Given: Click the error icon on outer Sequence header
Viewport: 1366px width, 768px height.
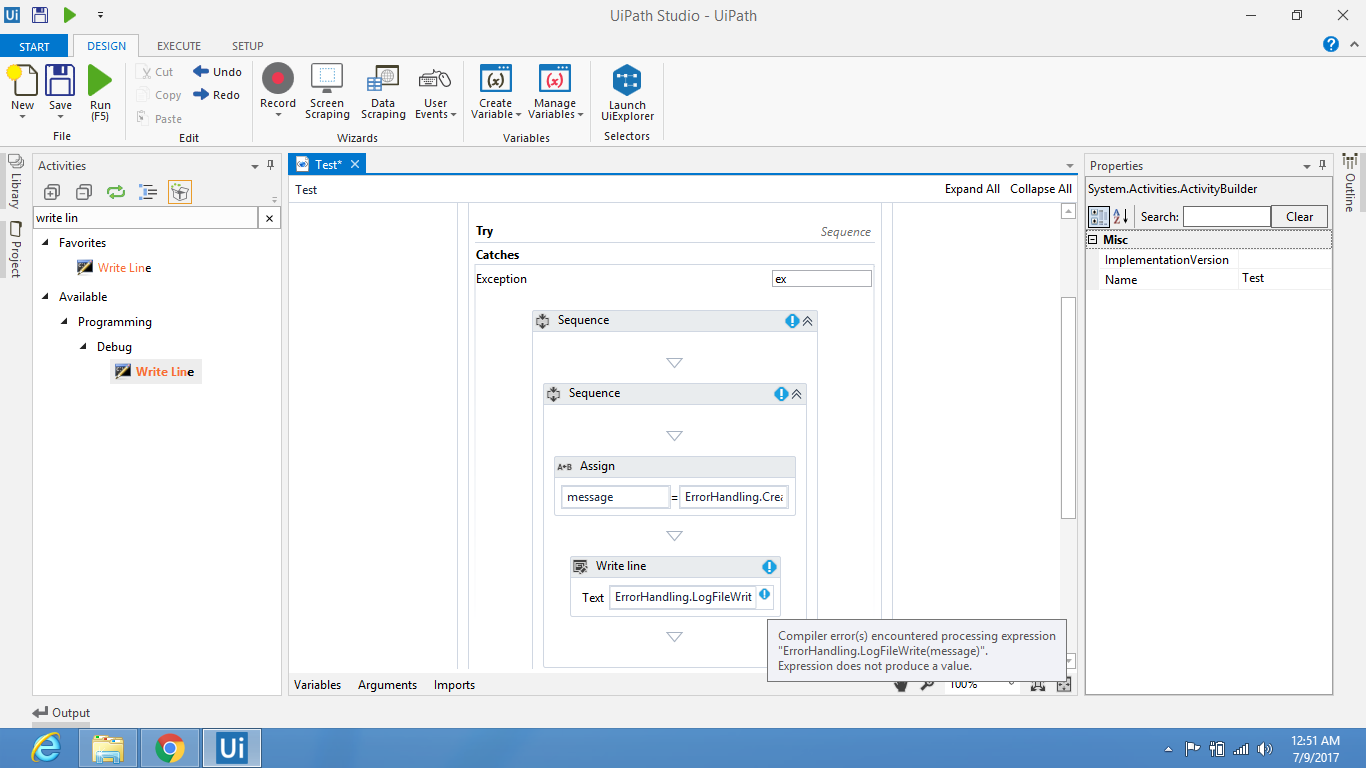Looking at the screenshot, I should coord(792,321).
